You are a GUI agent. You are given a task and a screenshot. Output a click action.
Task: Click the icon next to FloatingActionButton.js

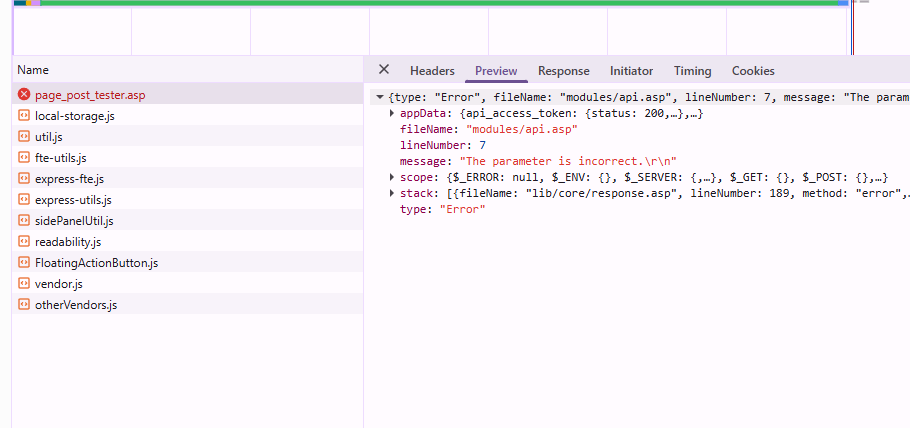(x=24, y=263)
